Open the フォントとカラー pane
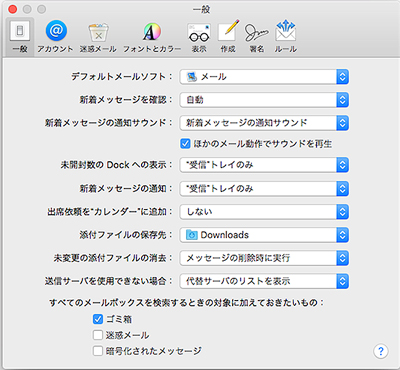This screenshot has height=370, width=400. tap(152, 37)
